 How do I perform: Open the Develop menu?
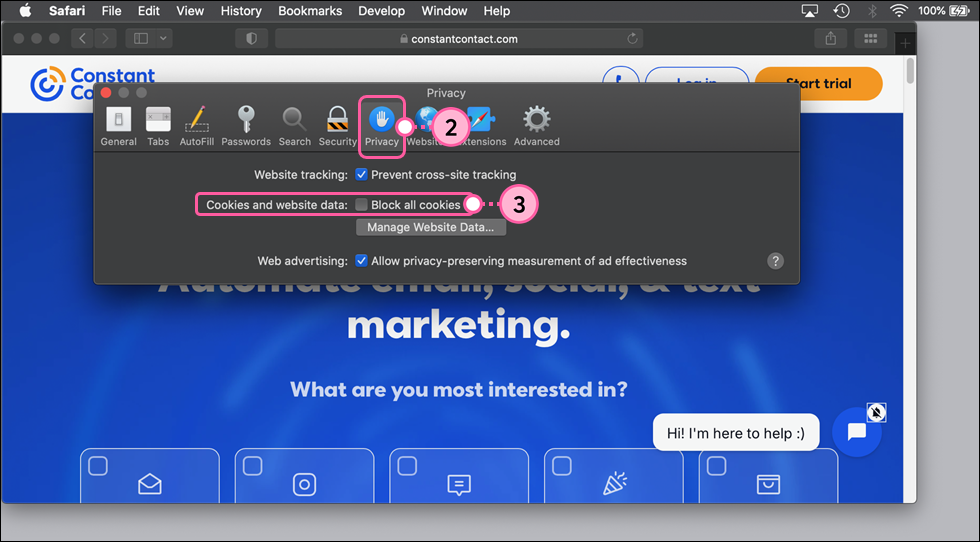[381, 11]
